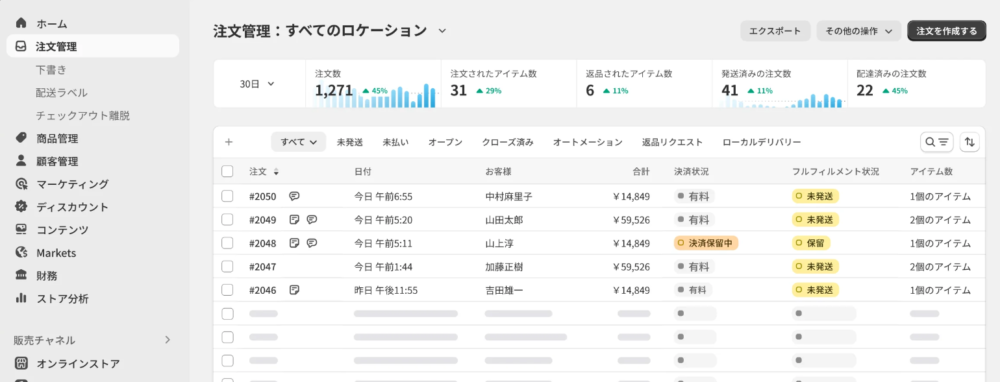Switch to the 返品リクエスト tab
1000x382 pixels.
tap(672, 142)
